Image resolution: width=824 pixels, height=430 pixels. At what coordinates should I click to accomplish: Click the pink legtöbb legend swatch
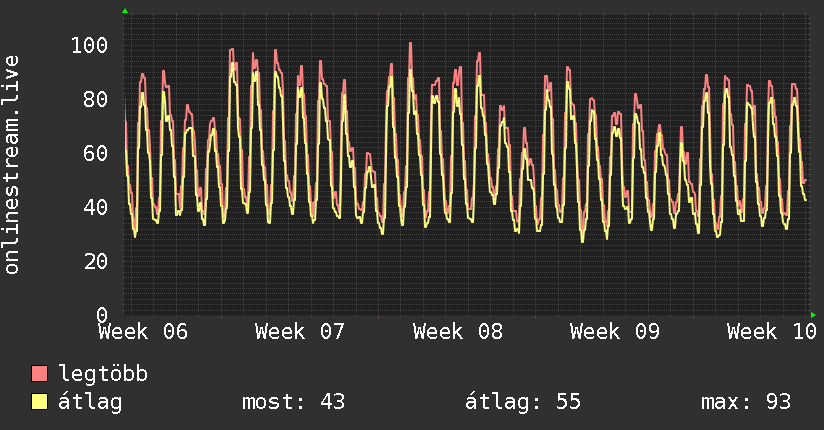[x=39, y=373]
